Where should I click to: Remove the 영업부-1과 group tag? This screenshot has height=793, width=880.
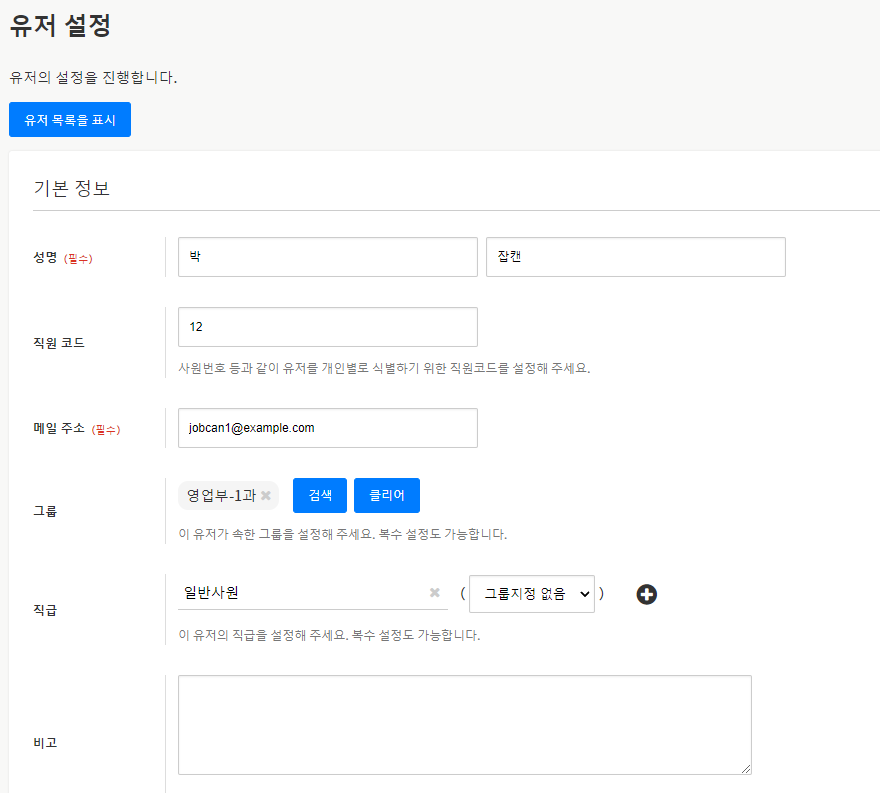point(266,495)
